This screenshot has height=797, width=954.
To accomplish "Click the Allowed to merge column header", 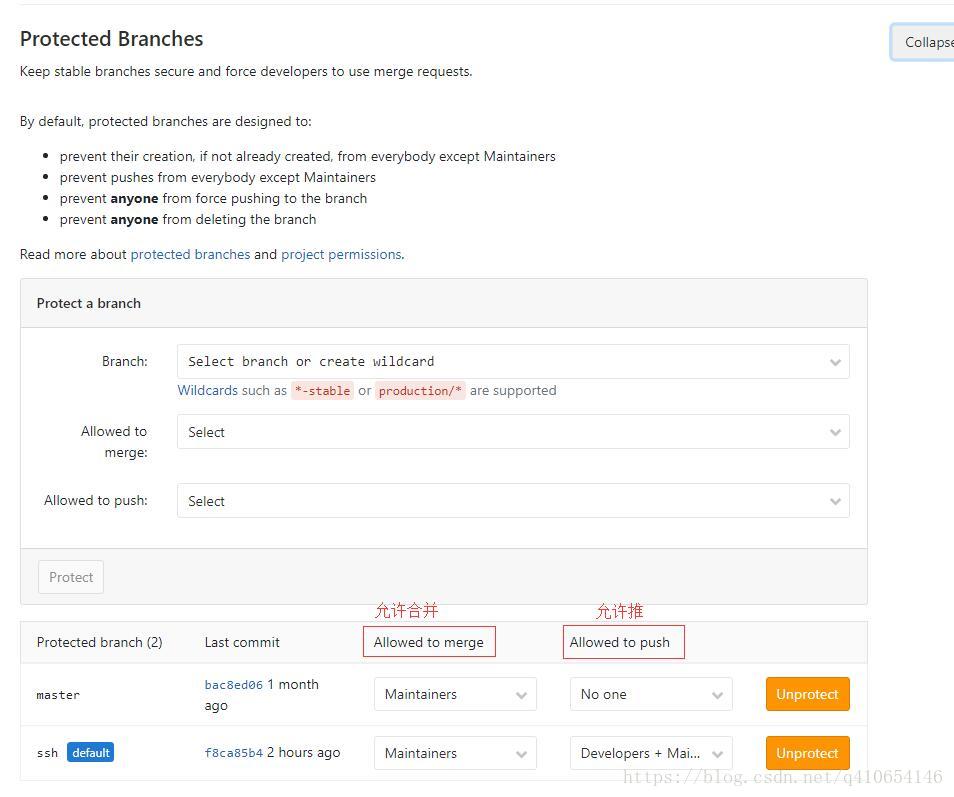I will pyautogui.click(x=428, y=642).
